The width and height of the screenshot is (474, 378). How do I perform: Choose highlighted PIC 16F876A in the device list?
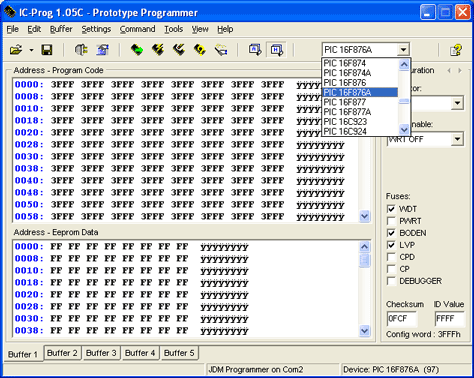click(x=360, y=92)
